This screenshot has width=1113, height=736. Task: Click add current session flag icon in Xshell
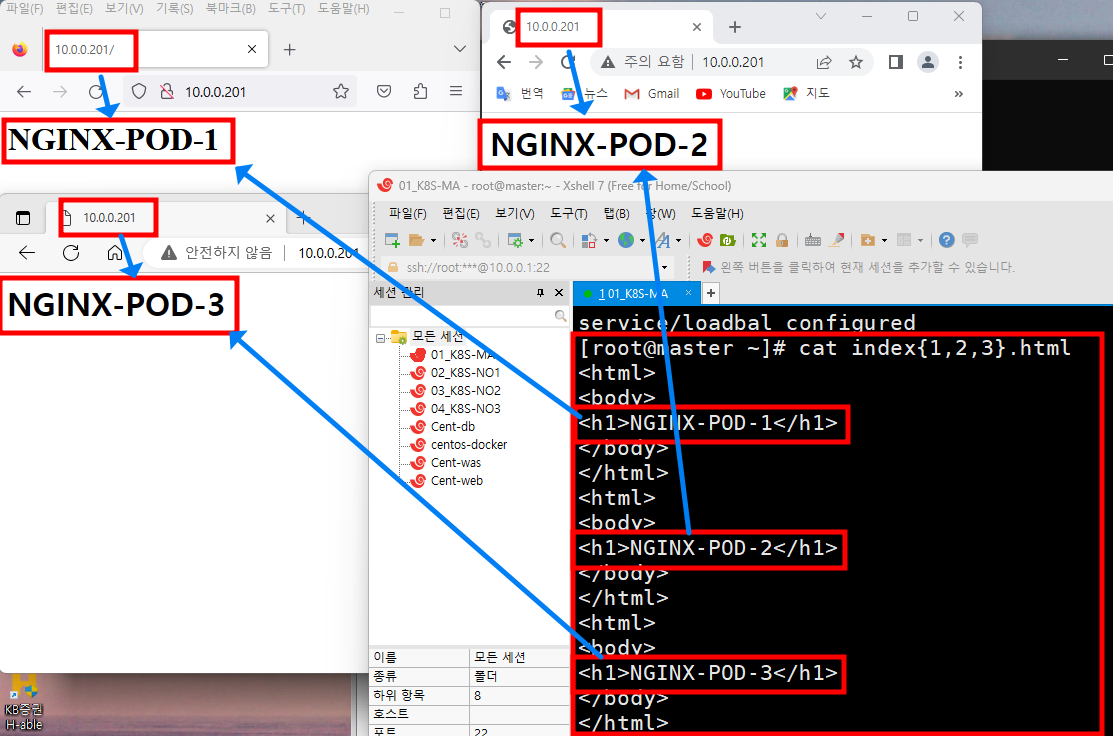(x=708, y=268)
